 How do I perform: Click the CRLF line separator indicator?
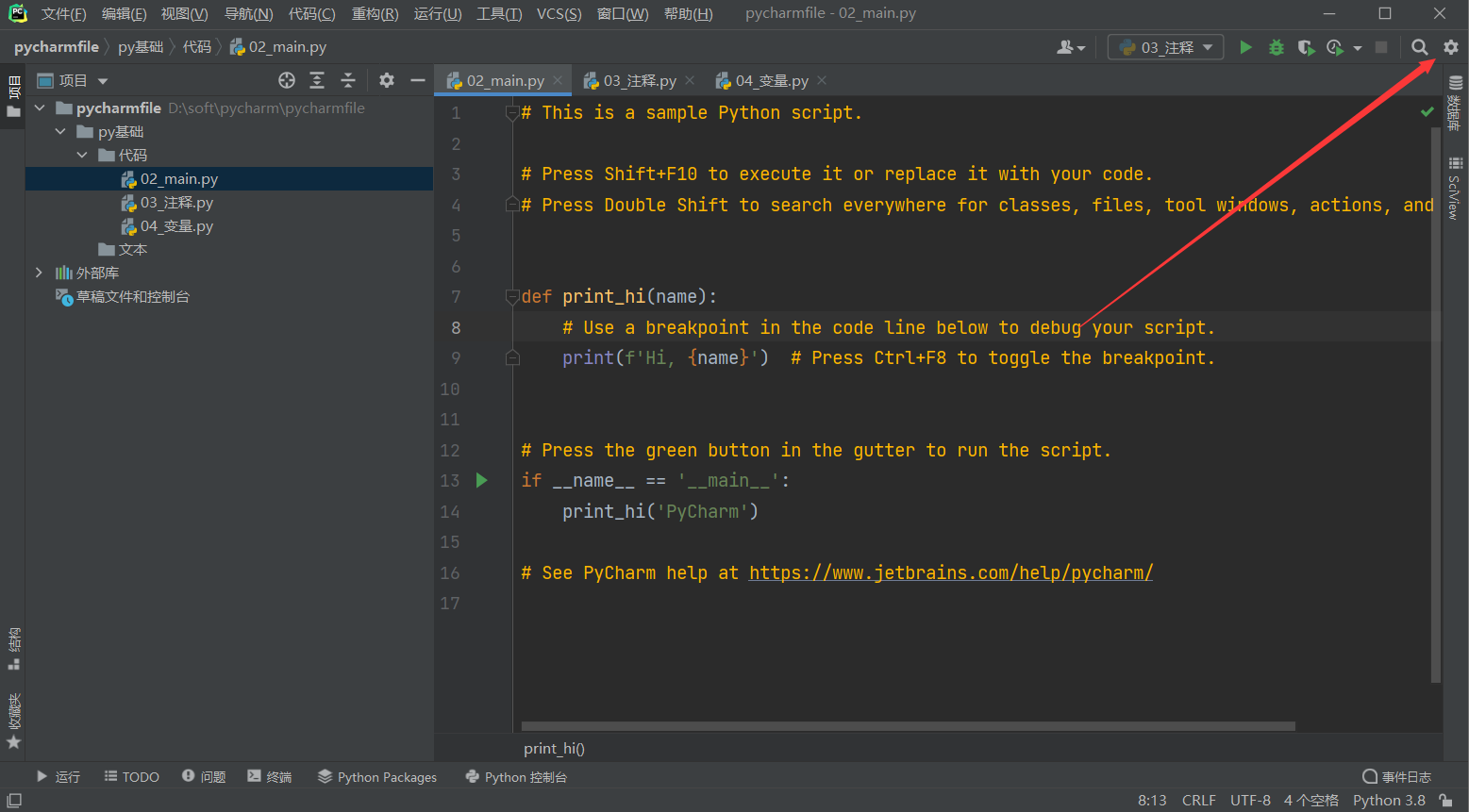(x=1199, y=801)
